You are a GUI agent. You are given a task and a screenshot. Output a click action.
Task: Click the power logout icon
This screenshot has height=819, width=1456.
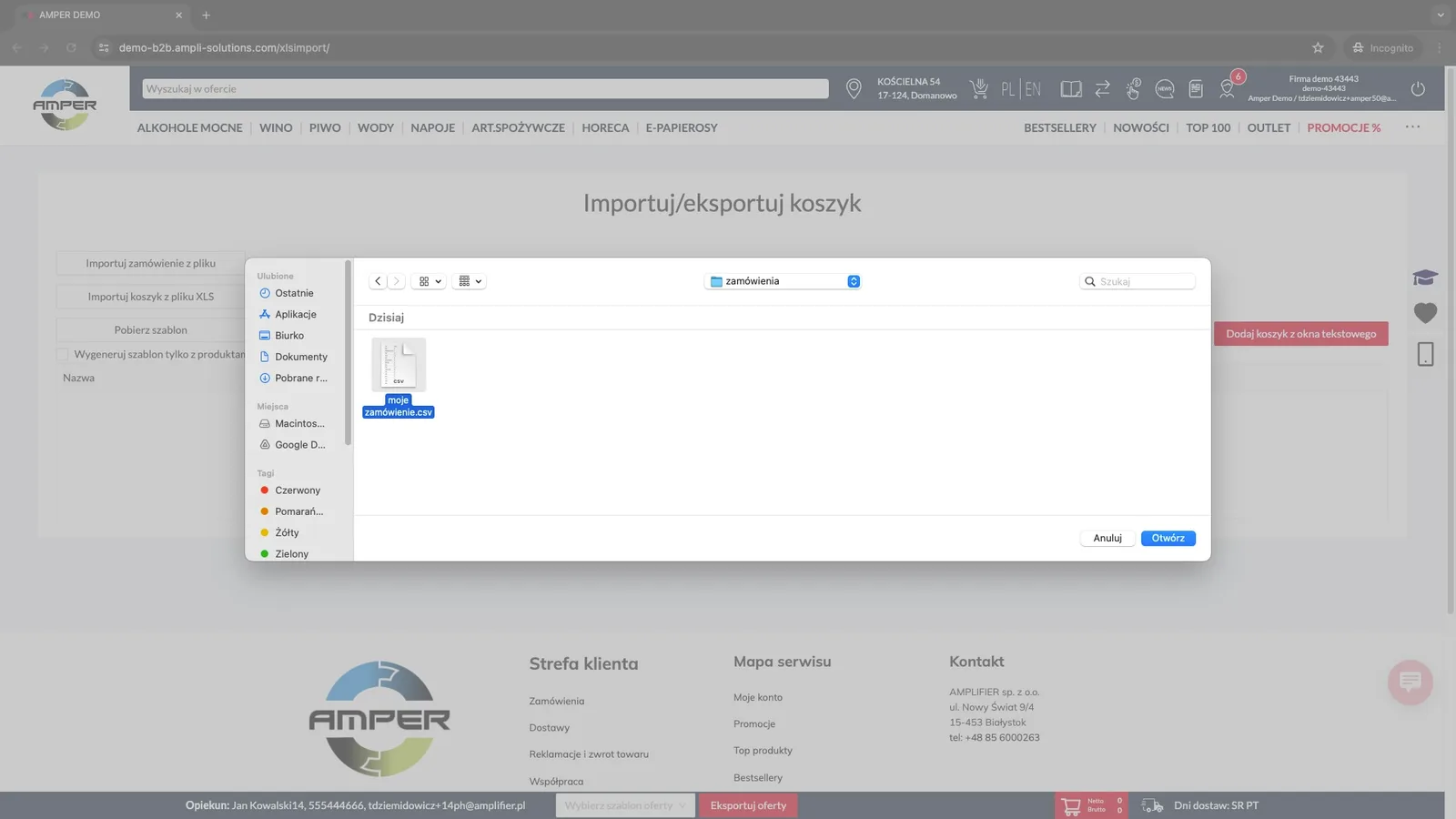pyautogui.click(x=1418, y=88)
